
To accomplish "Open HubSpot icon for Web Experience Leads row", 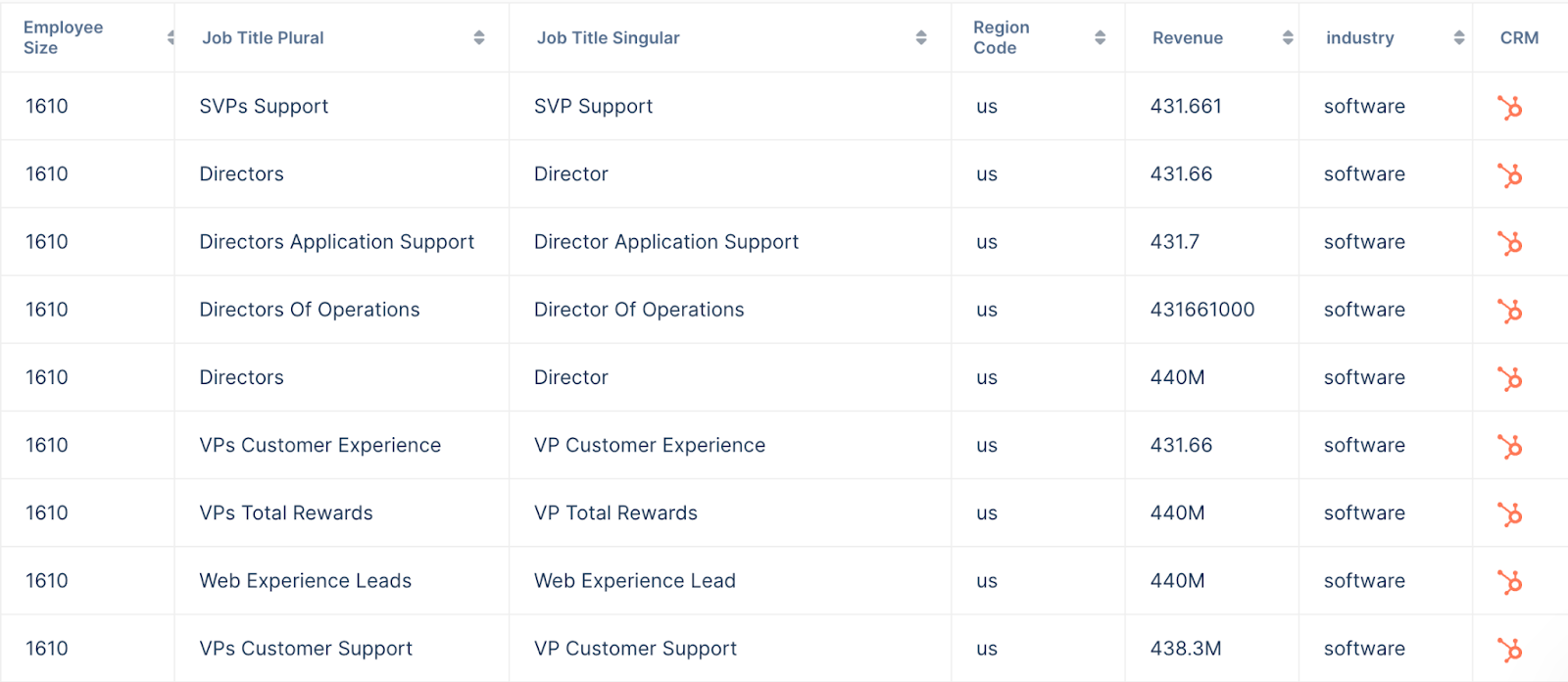I will pyautogui.click(x=1509, y=581).
